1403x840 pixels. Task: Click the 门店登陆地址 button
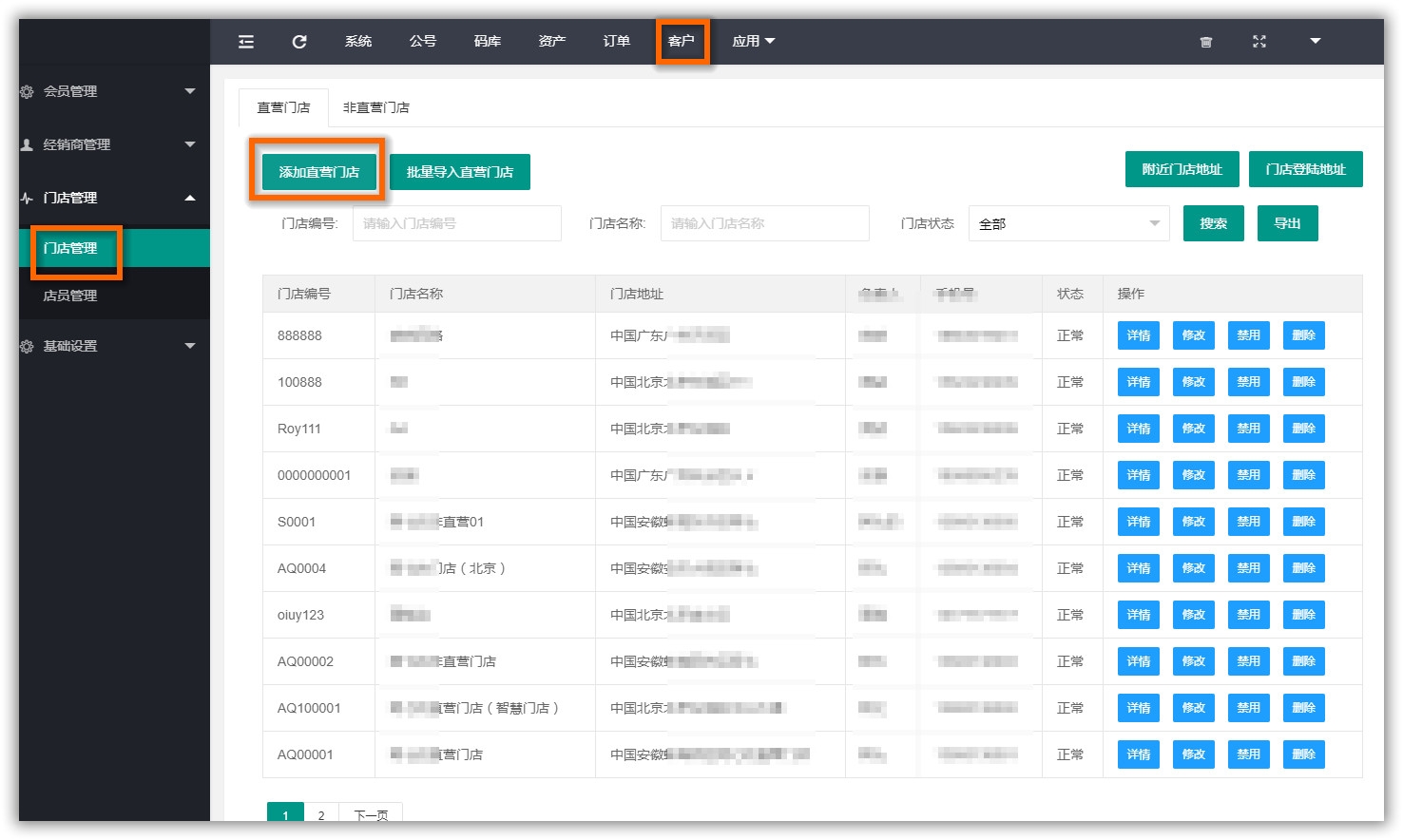(x=1306, y=169)
